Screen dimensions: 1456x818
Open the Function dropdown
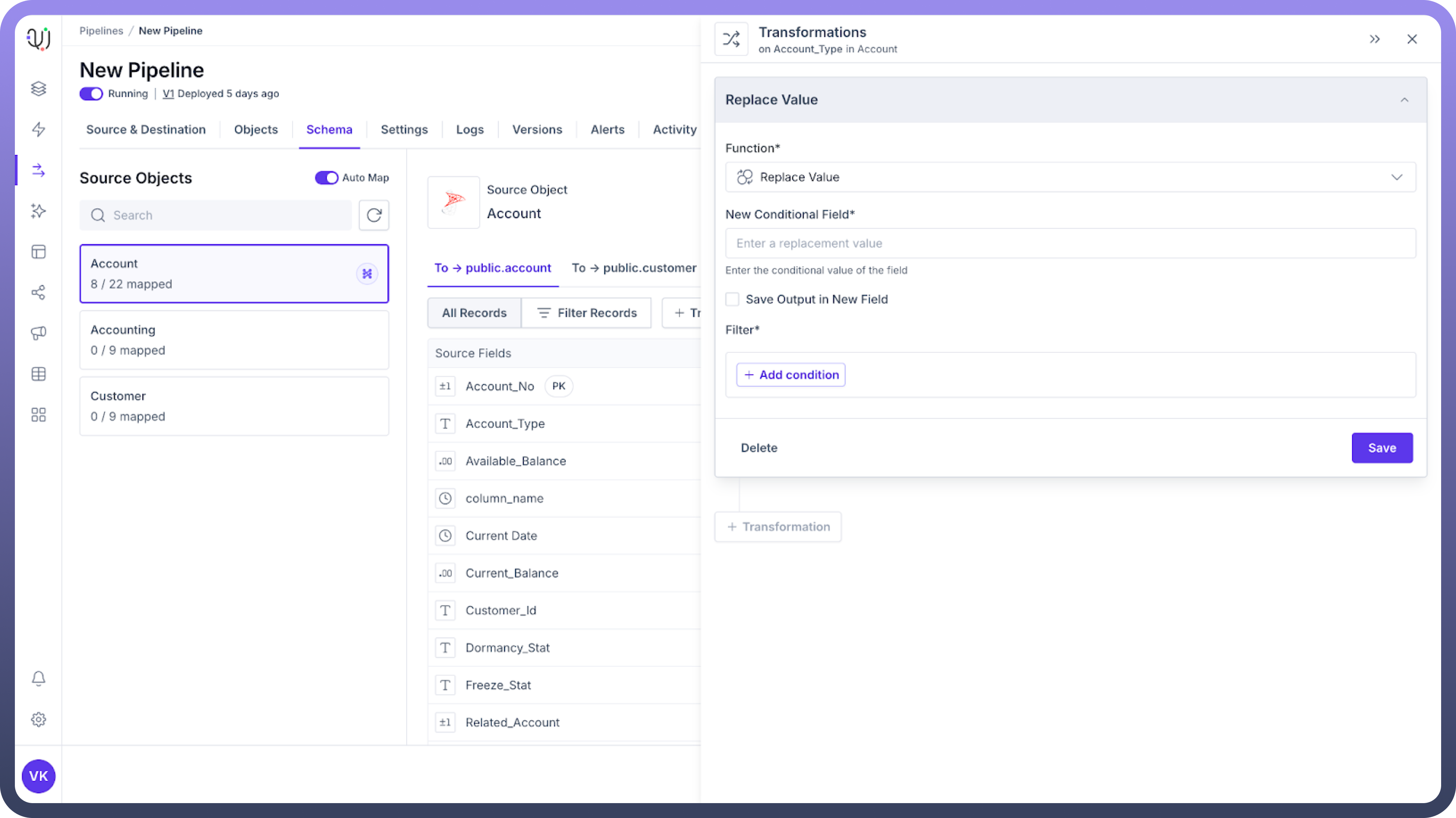click(1070, 177)
